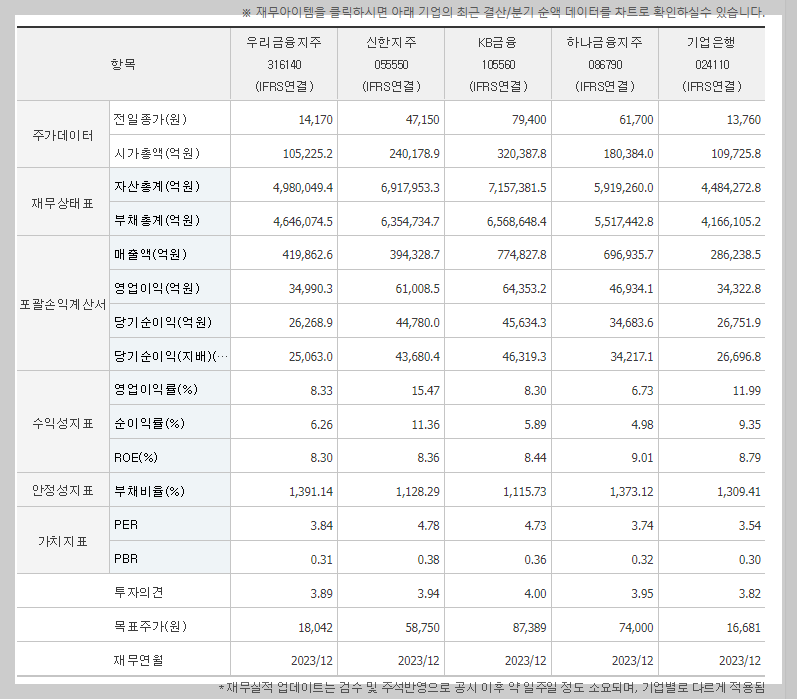Open the 순이익률(%) chart item
The image size is (797, 699).
[x=149, y=423]
